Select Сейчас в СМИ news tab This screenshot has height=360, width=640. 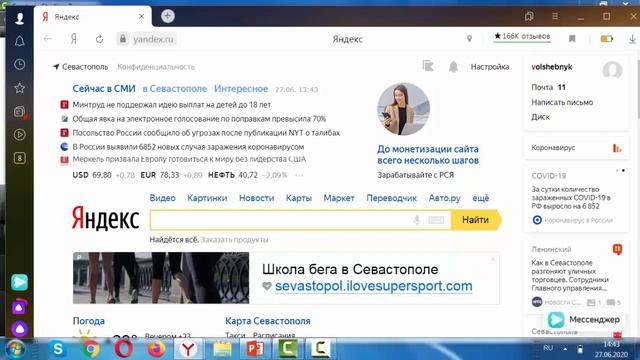point(104,89)
